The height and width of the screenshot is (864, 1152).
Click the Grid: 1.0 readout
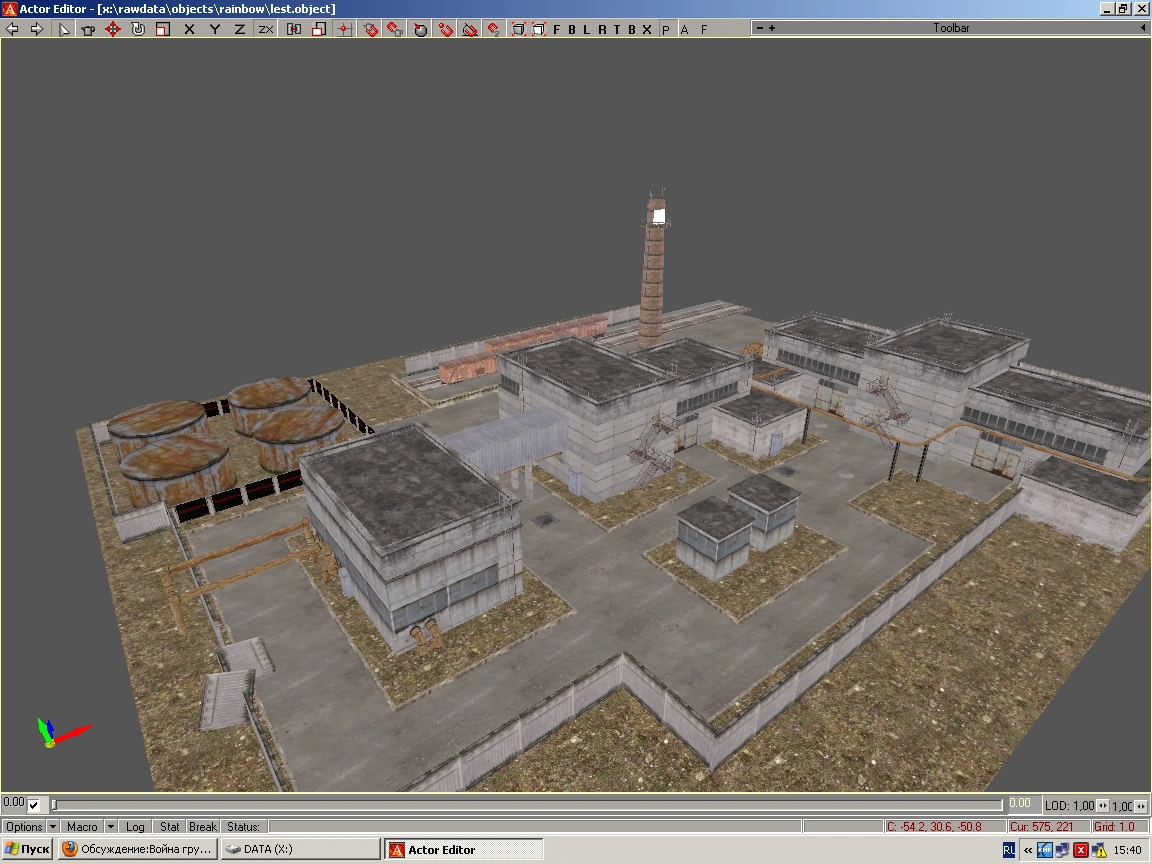tap(1120, 827)
